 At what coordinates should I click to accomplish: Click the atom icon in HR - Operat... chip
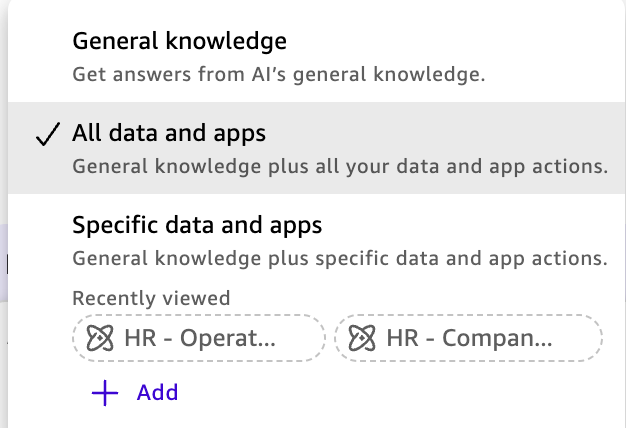click(x=101, y=339)
